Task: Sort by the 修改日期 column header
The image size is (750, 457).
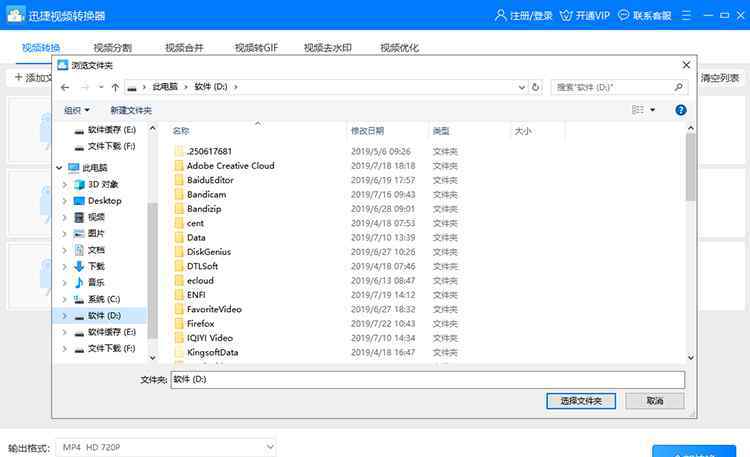Action: (x=367, y=131)
